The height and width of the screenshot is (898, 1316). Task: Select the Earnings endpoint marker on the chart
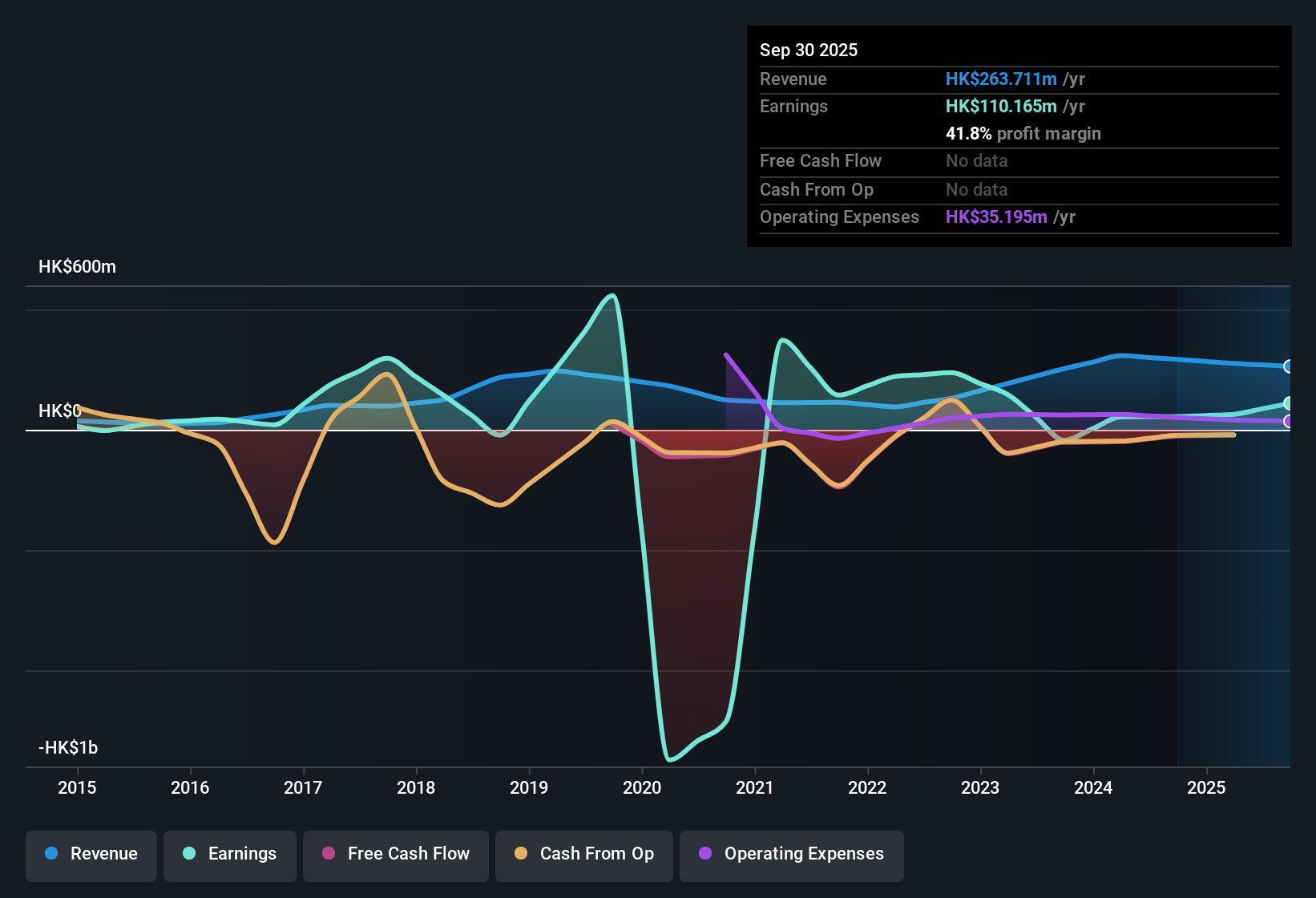[x=1289, y=402]
